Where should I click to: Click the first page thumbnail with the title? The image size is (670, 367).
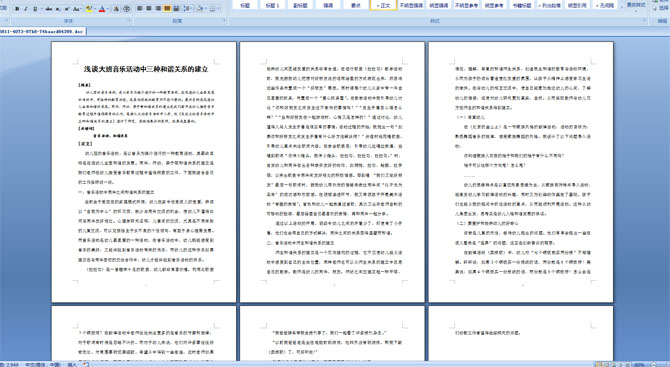(144, 172)
